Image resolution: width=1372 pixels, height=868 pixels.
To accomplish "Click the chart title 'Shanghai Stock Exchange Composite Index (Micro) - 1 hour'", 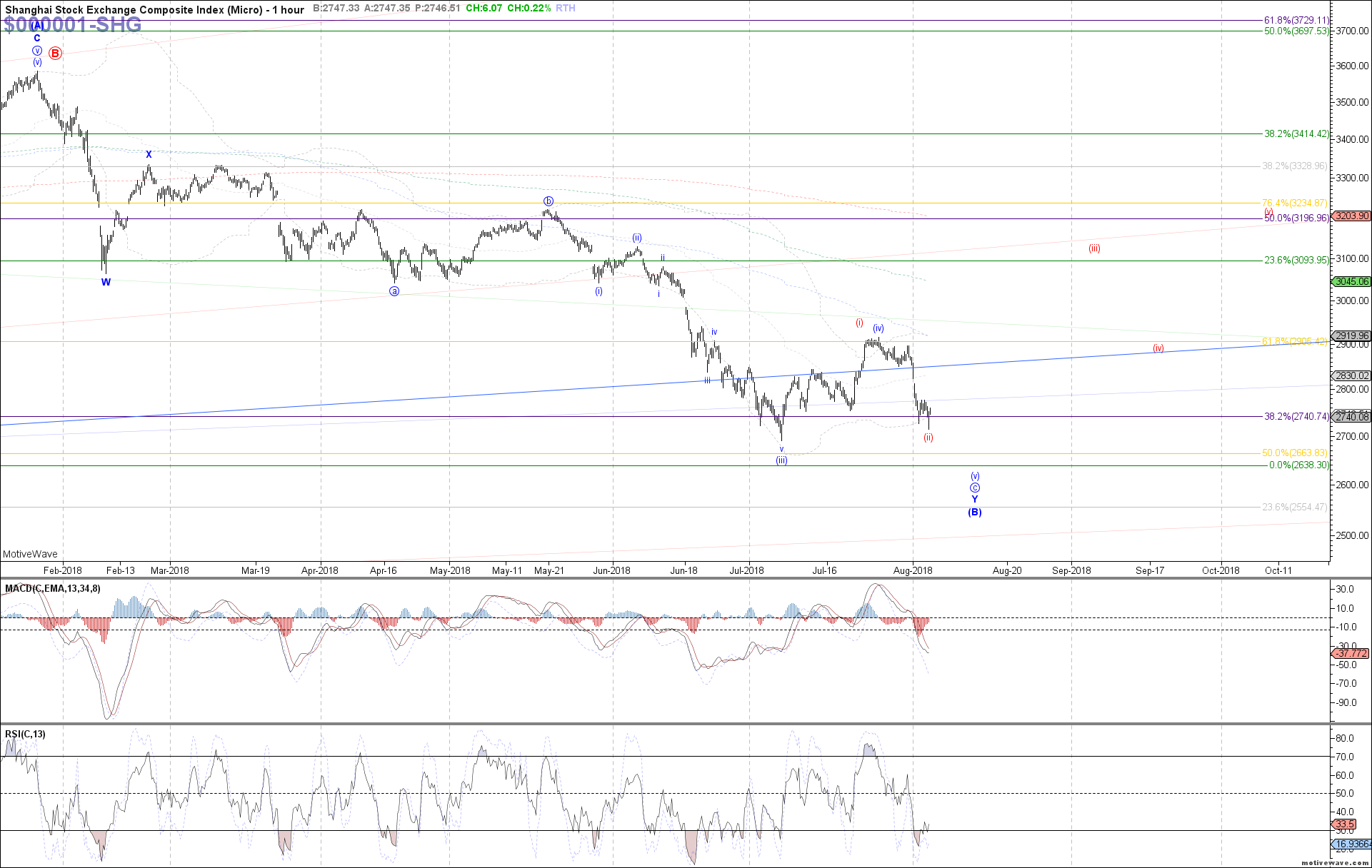I will (154, 9).
